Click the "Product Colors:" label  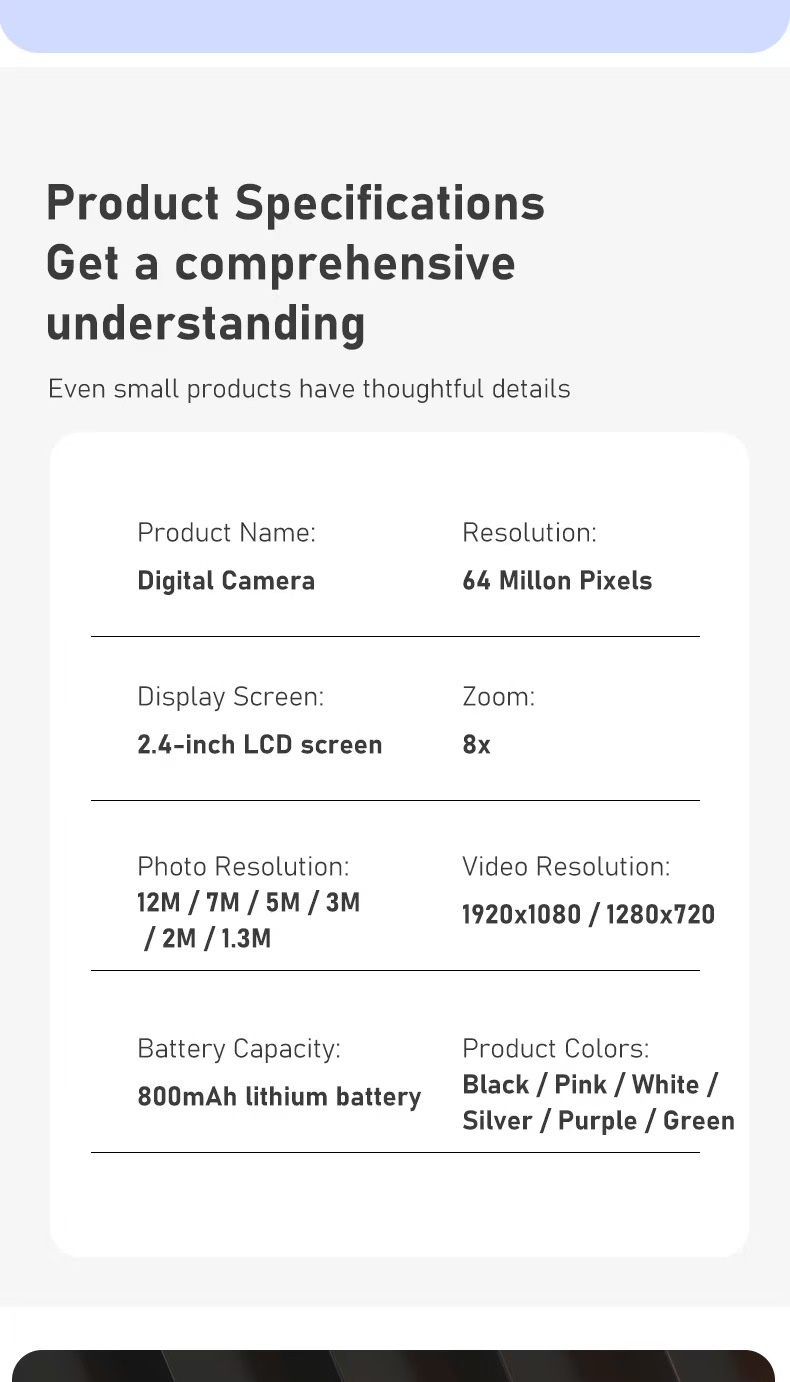coord(555,1049)
